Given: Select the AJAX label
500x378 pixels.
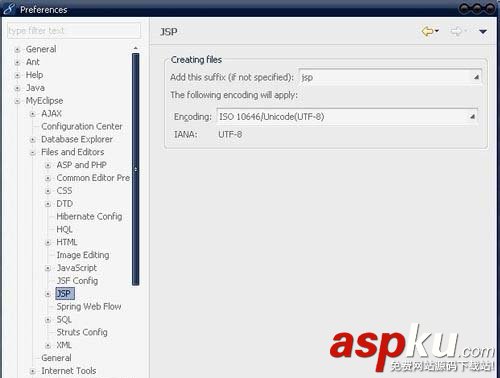Looking at the screenshot, I should [x=51, y=113].
